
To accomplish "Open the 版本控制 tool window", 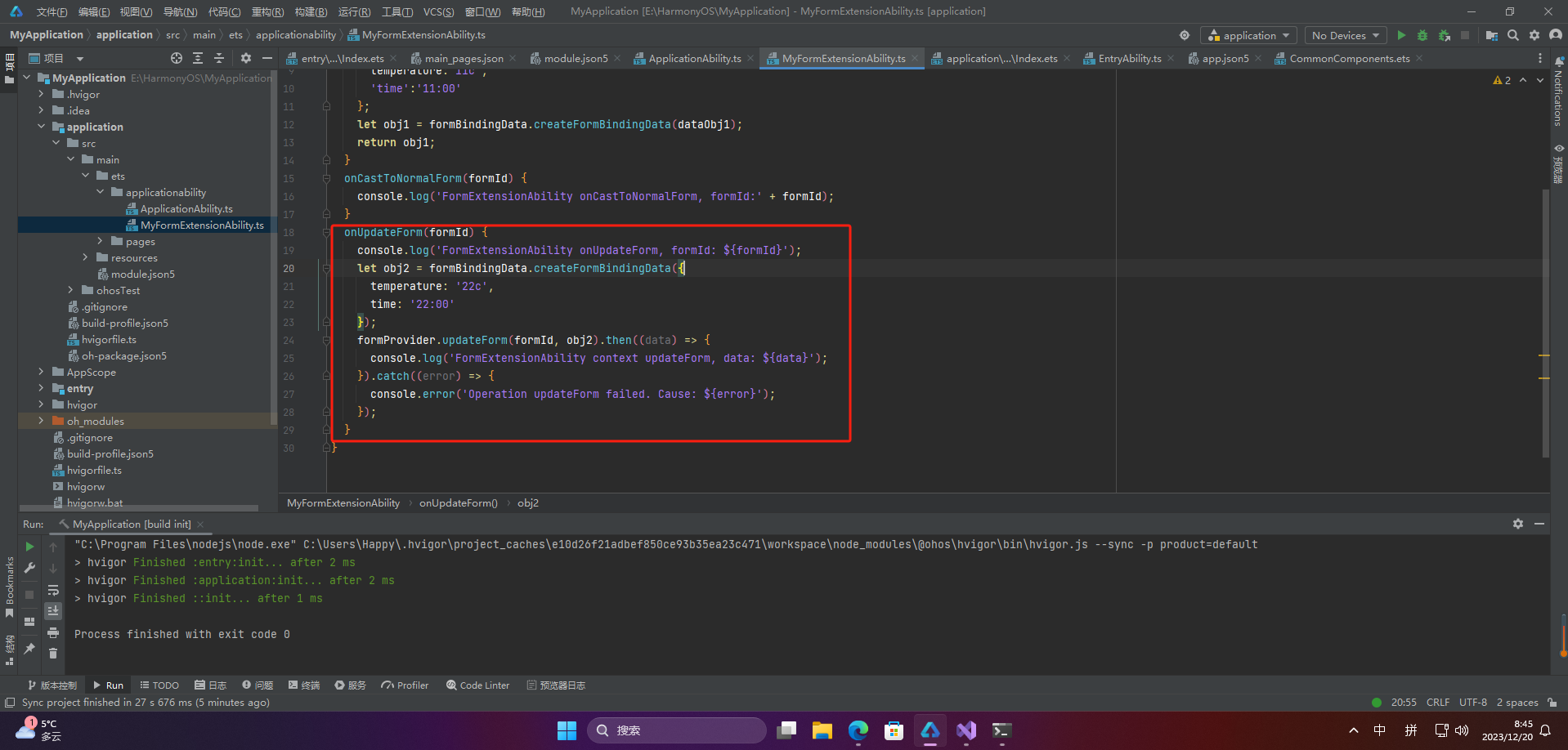I will 52,685.
